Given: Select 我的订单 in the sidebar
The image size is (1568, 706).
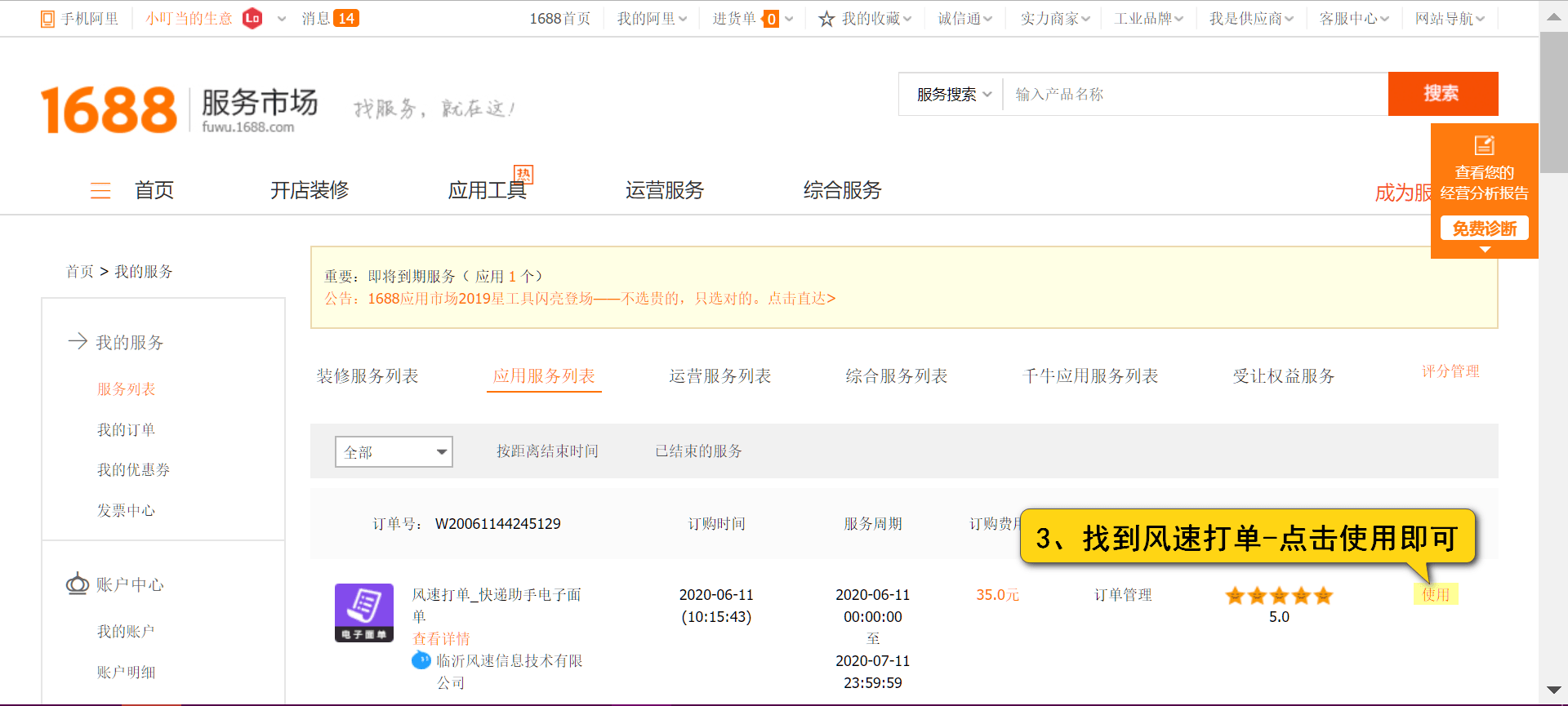Looking at the screenshot, I should click(x=127, y=429).
